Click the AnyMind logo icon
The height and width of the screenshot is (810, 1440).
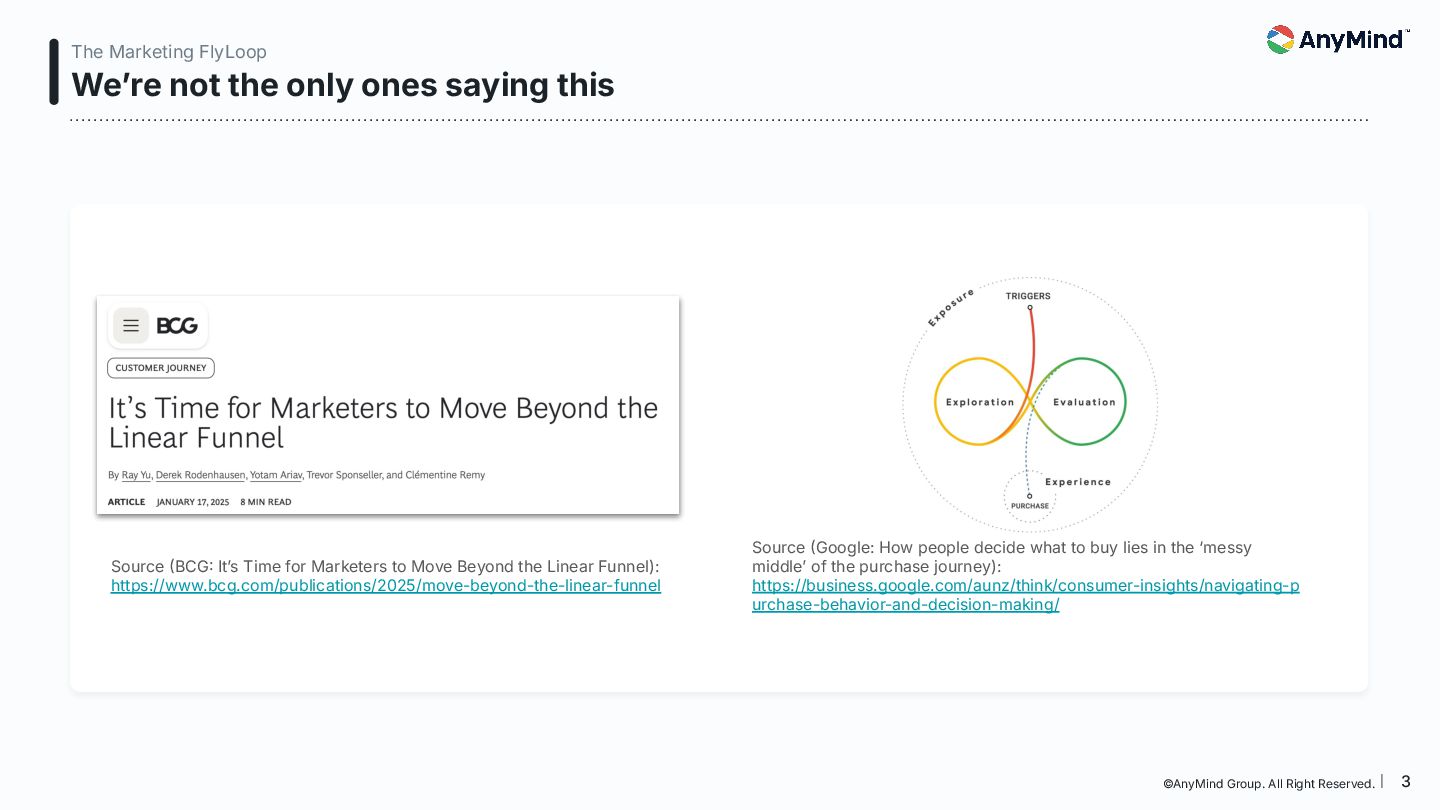pos(1280,40)
